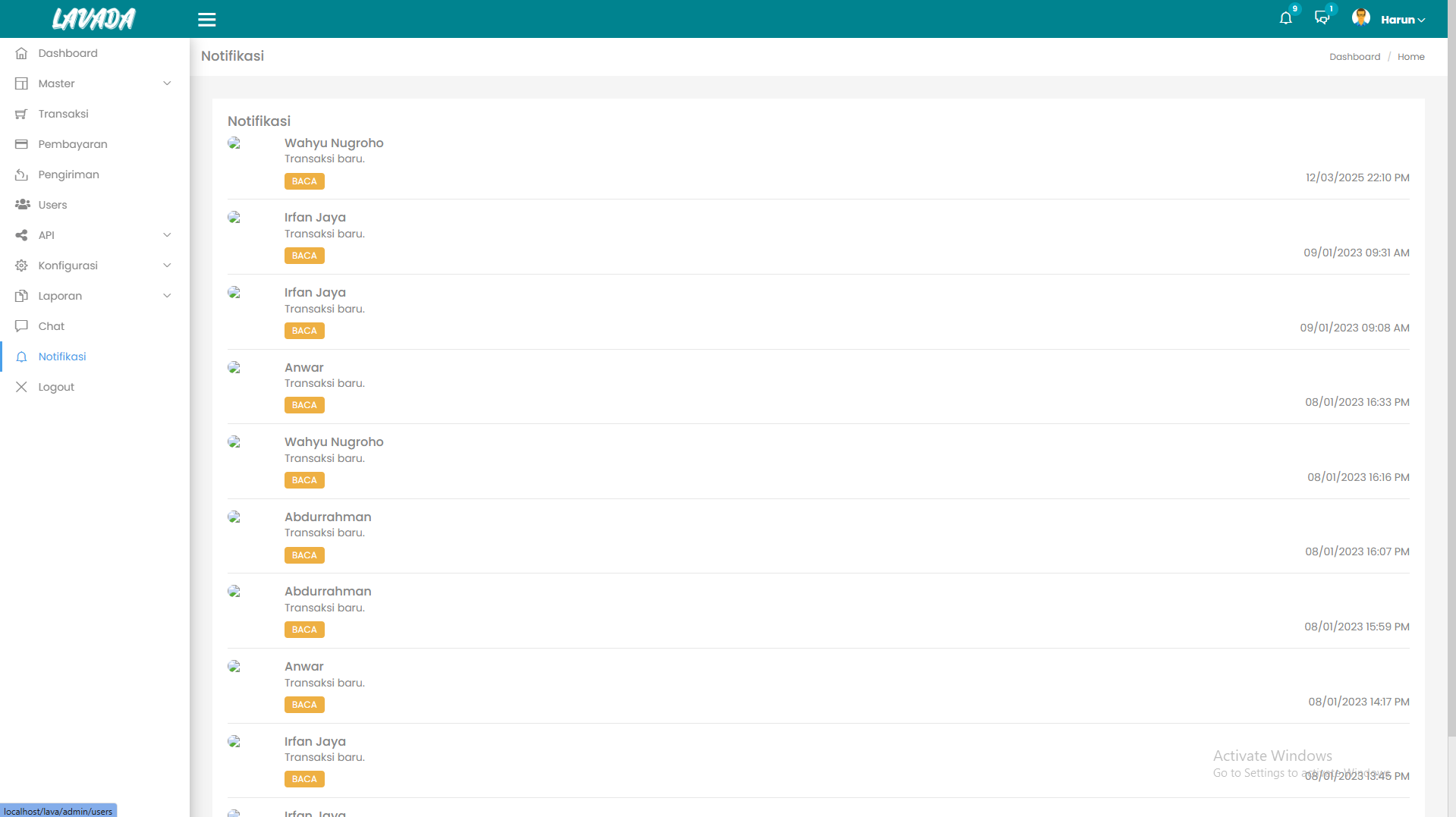Open the Harun account dropdown
This screenshot has height=817, width=1456.
click(1402, 20)
